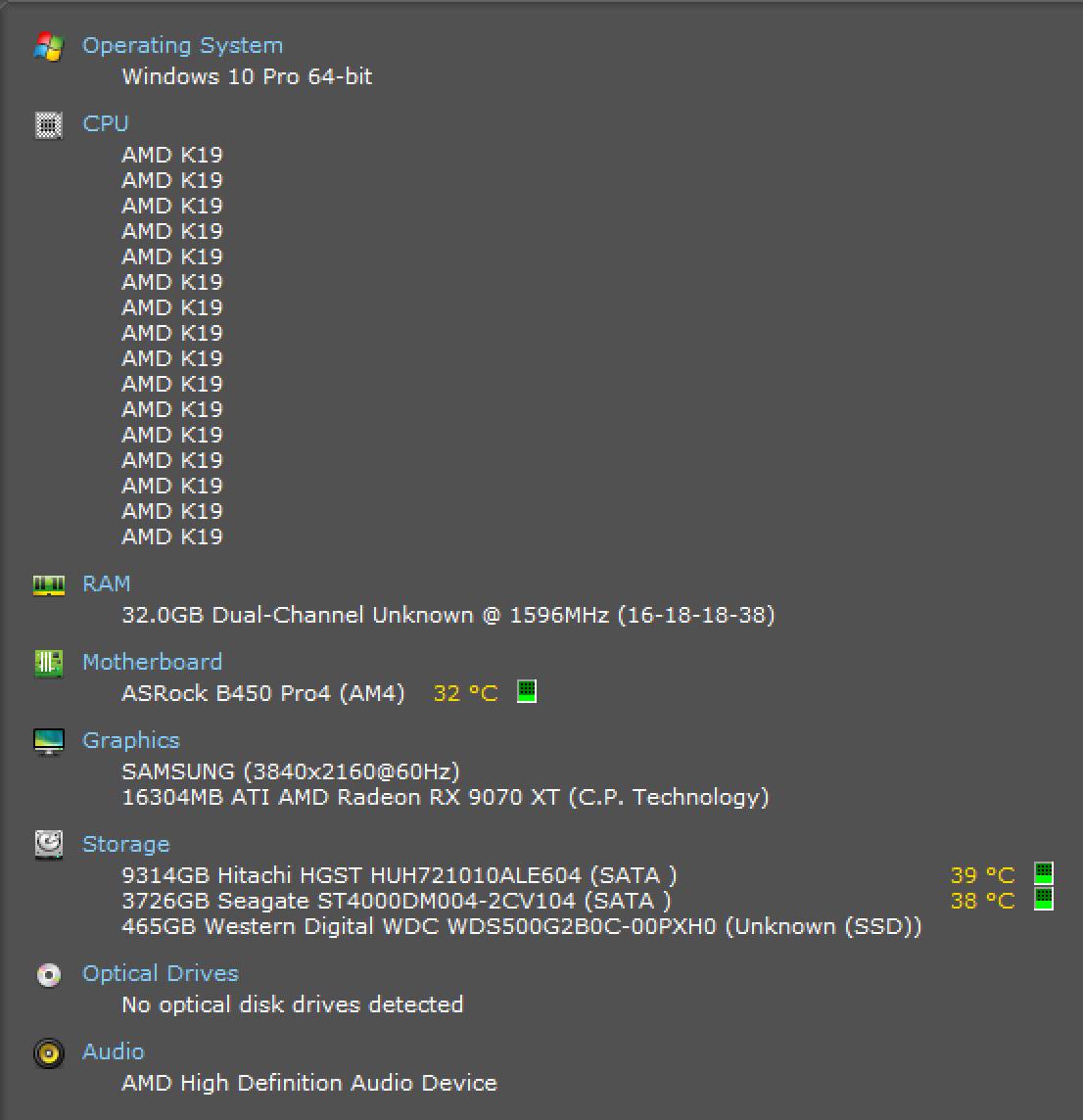Select the last AMD K19 CPU entry
The image size is (1083, 1120).
(172, 537)
